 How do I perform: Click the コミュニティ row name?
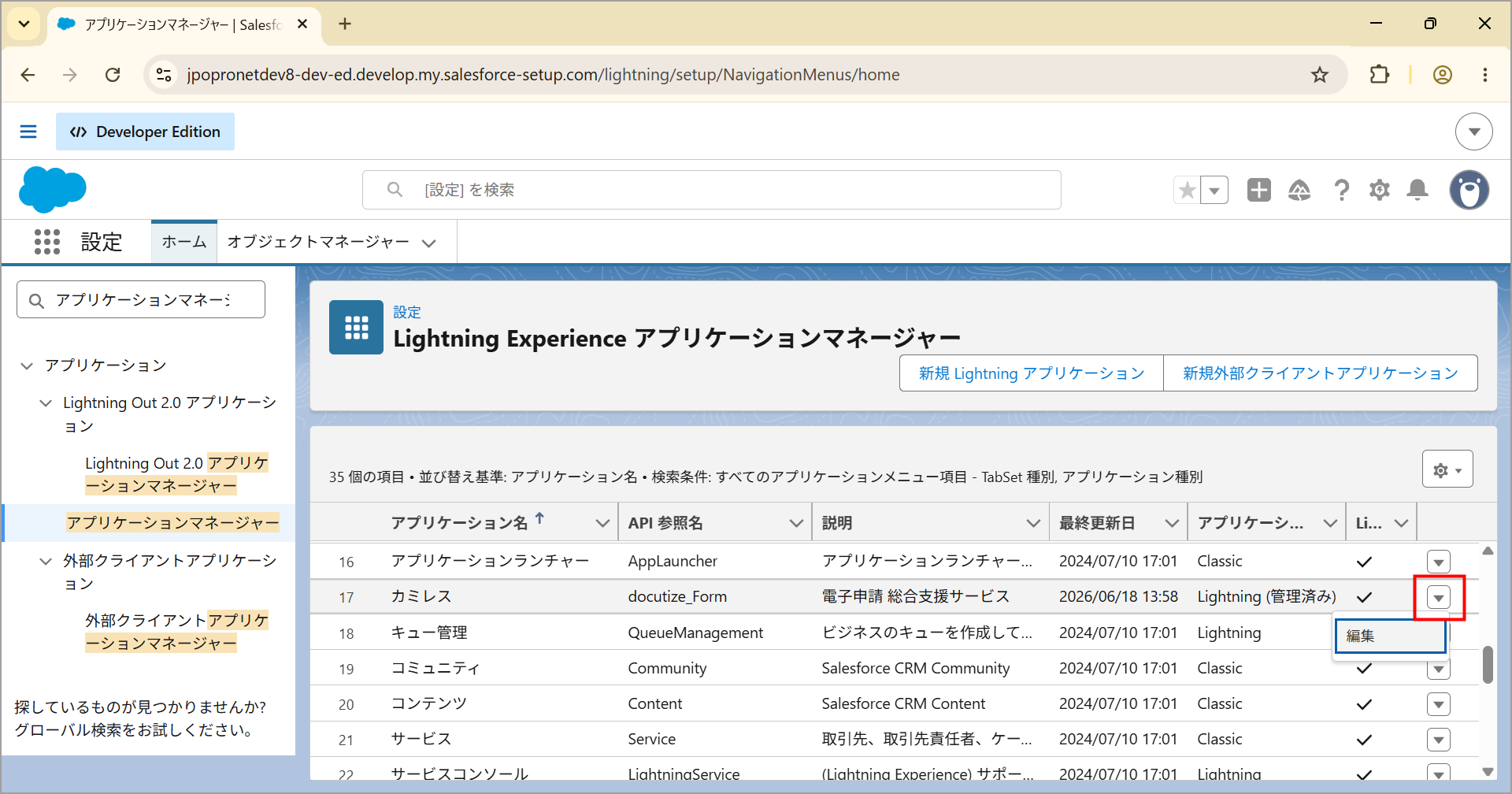[435, 668]
